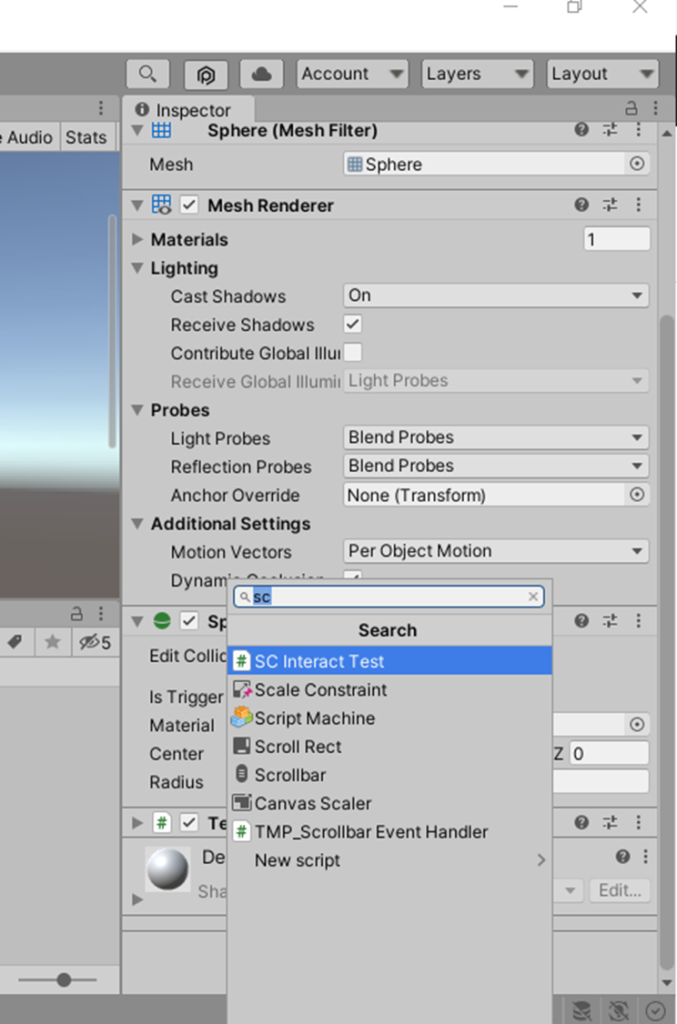Open the Account dropdown button
The width and height of the screenshot is (677, 1024).
(352, 74)
